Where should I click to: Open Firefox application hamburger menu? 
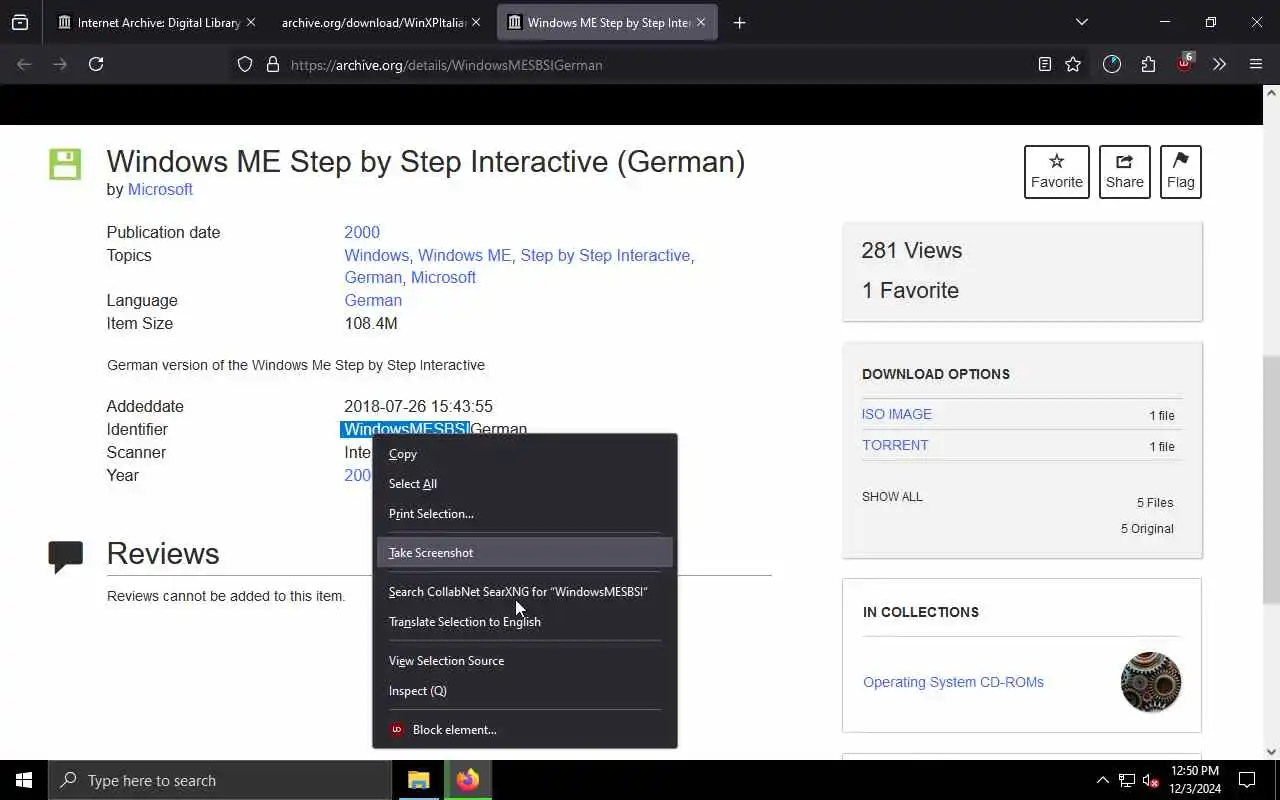tap(1256, 64)
